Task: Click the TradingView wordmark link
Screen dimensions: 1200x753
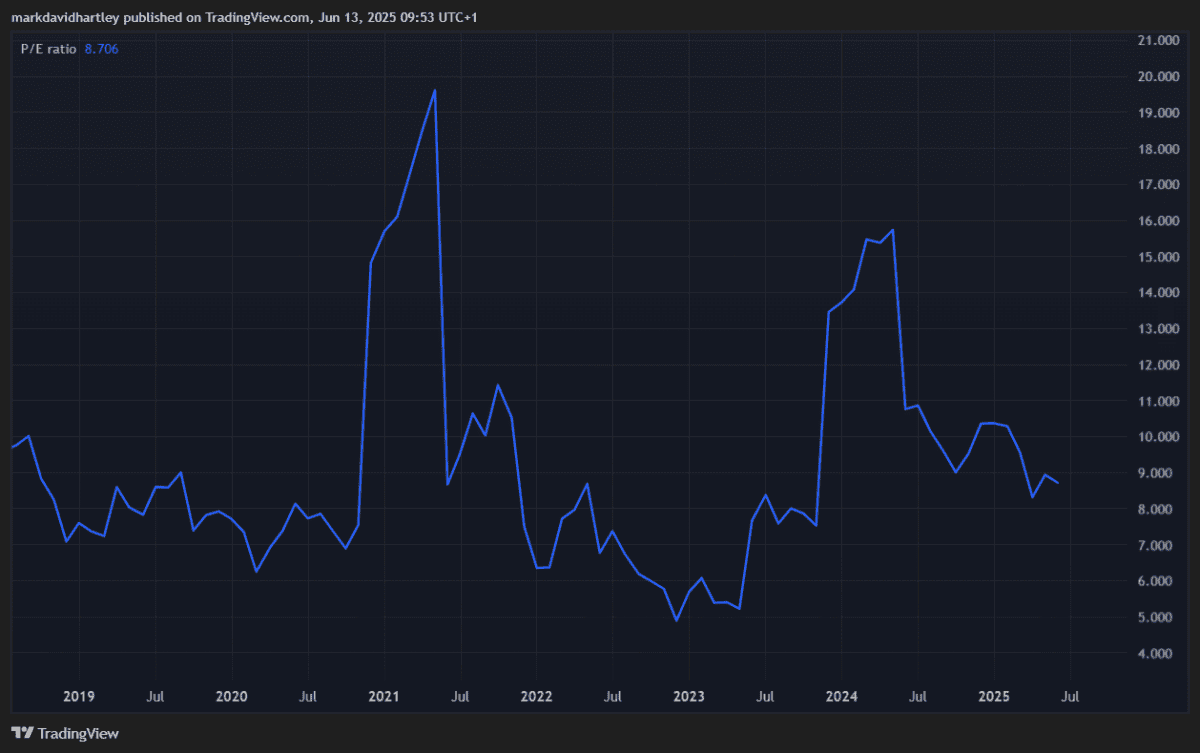Action: 79,733
